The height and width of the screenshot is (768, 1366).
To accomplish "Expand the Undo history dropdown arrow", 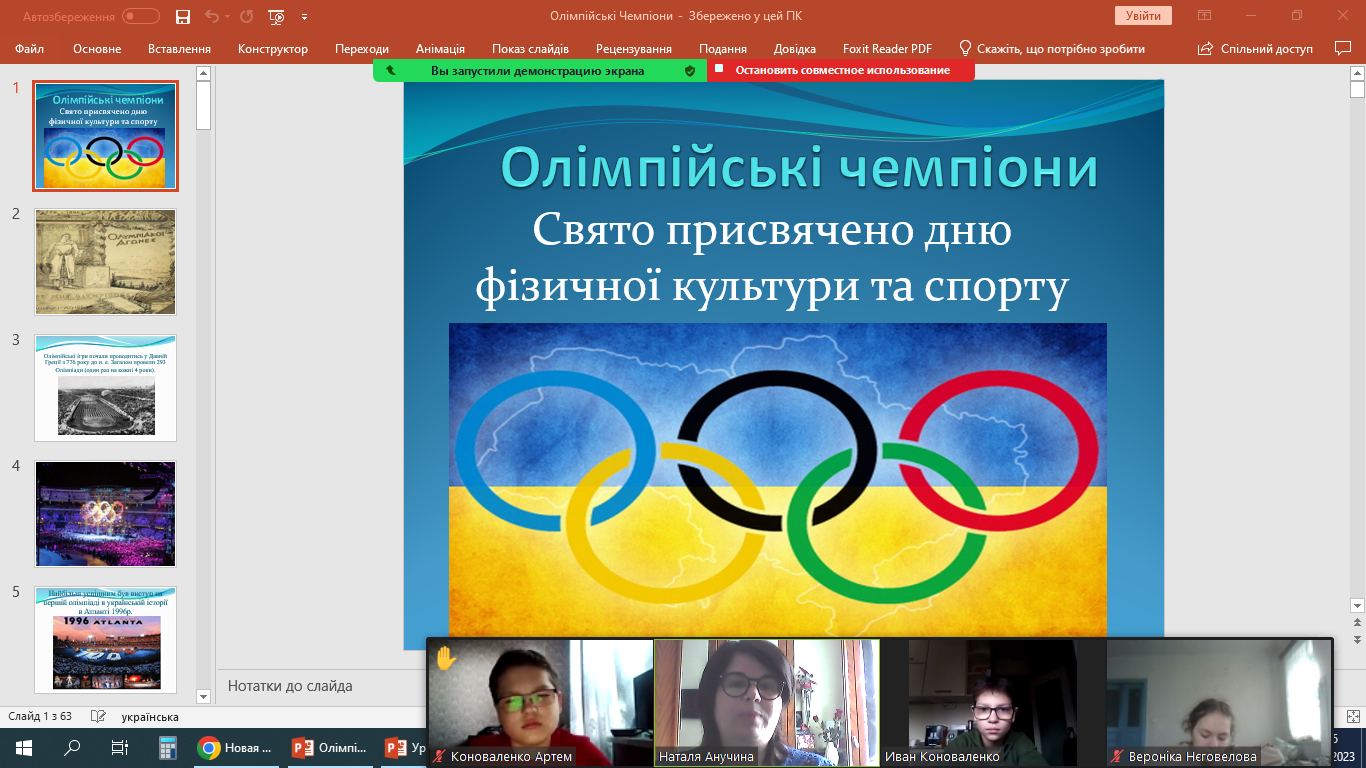I will (x=226, y=17).
